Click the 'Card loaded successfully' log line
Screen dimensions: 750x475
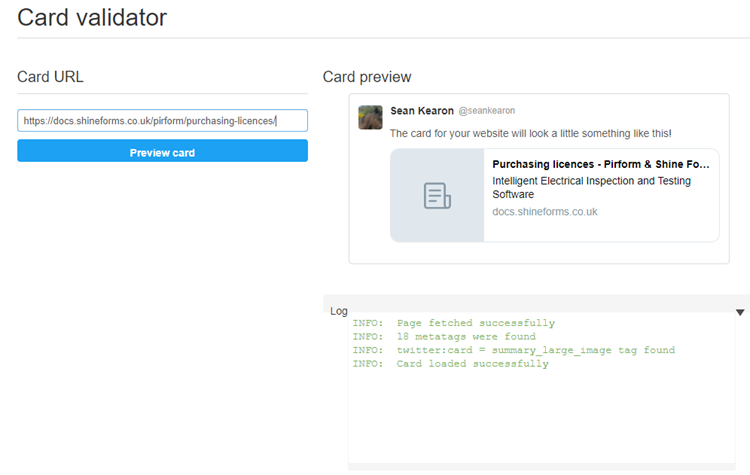tap(450, 364)
